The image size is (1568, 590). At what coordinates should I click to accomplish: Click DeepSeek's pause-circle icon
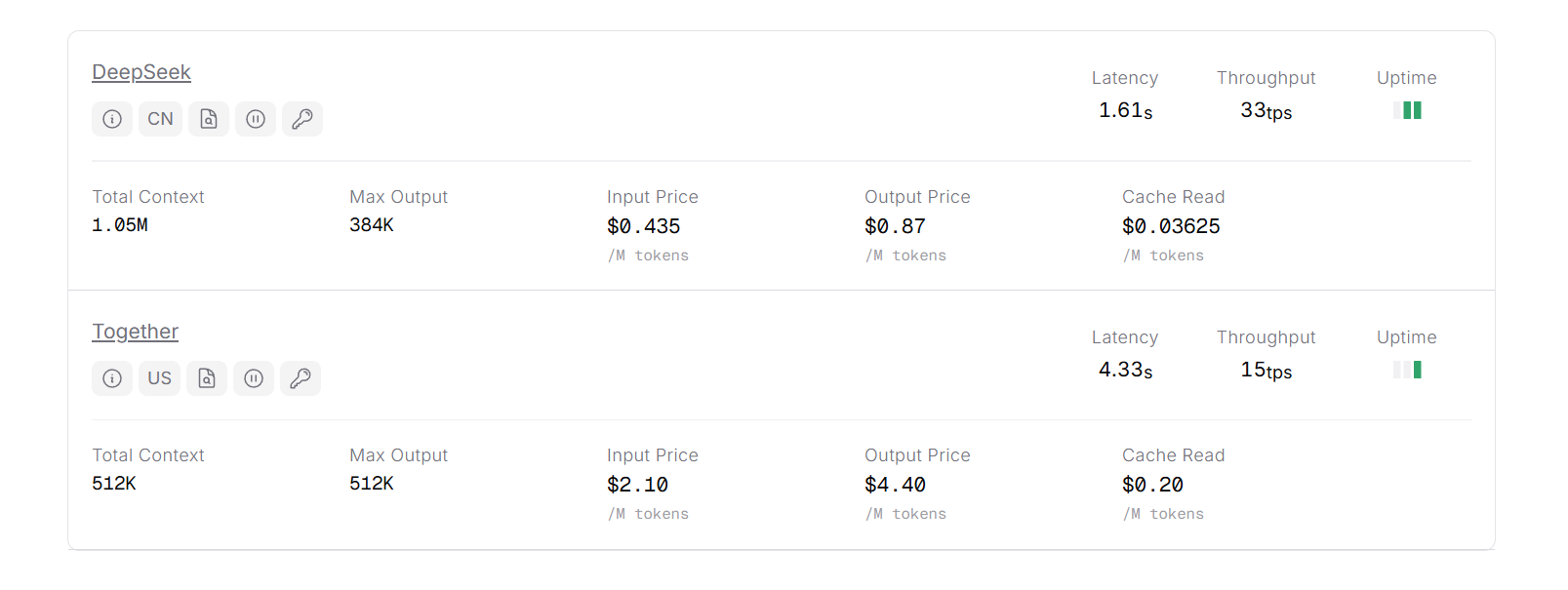(x=256, y=119)
